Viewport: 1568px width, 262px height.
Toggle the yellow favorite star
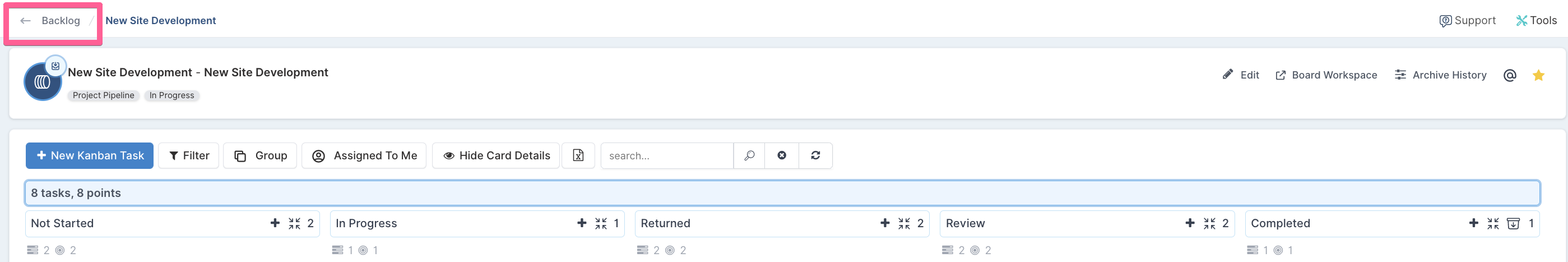pyautogui.click(x=1538, y=75)
